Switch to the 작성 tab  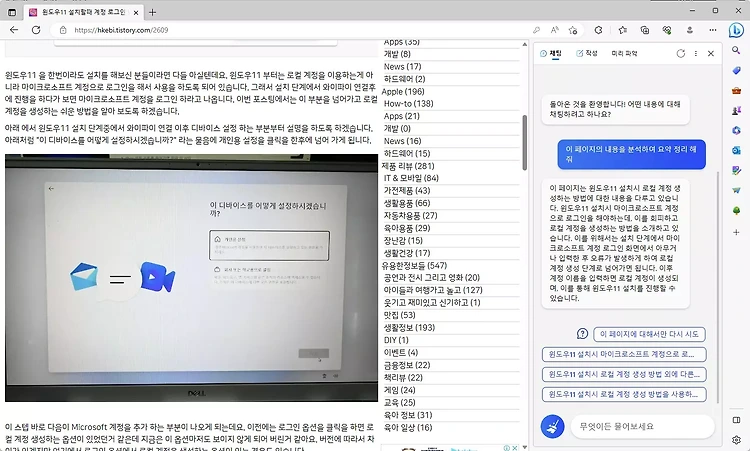587,54
